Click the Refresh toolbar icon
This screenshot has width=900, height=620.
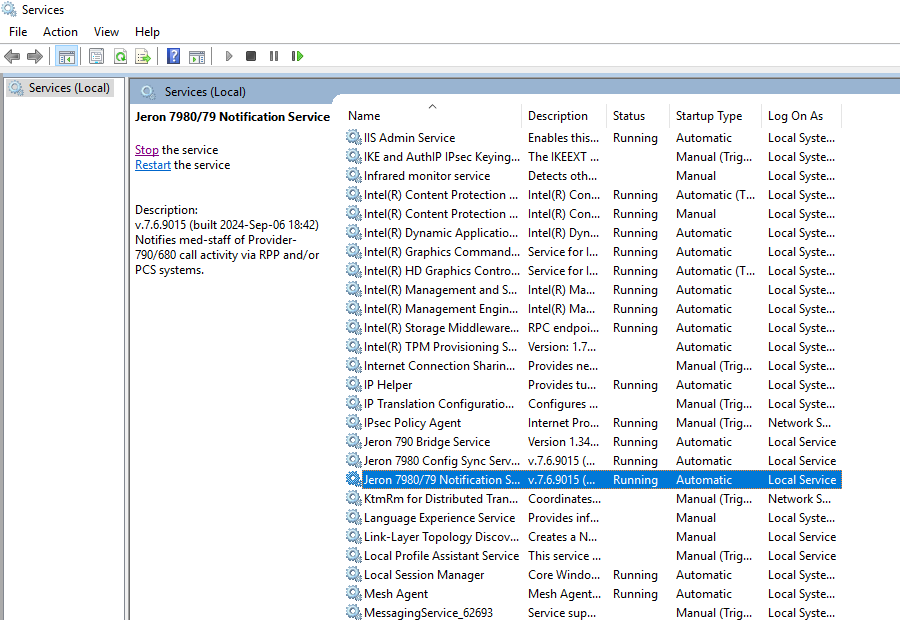pyautogui.click(x=121, y=56)
